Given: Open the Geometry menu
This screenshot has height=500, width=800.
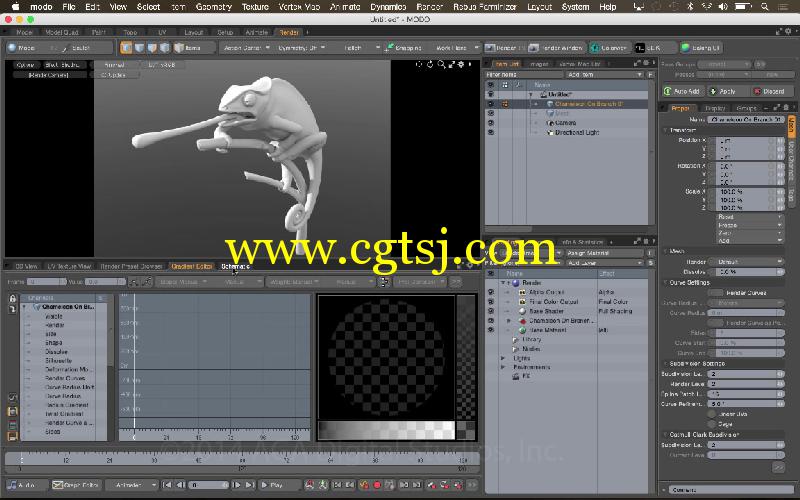Looking at the screenshot, I should (214, 7).
